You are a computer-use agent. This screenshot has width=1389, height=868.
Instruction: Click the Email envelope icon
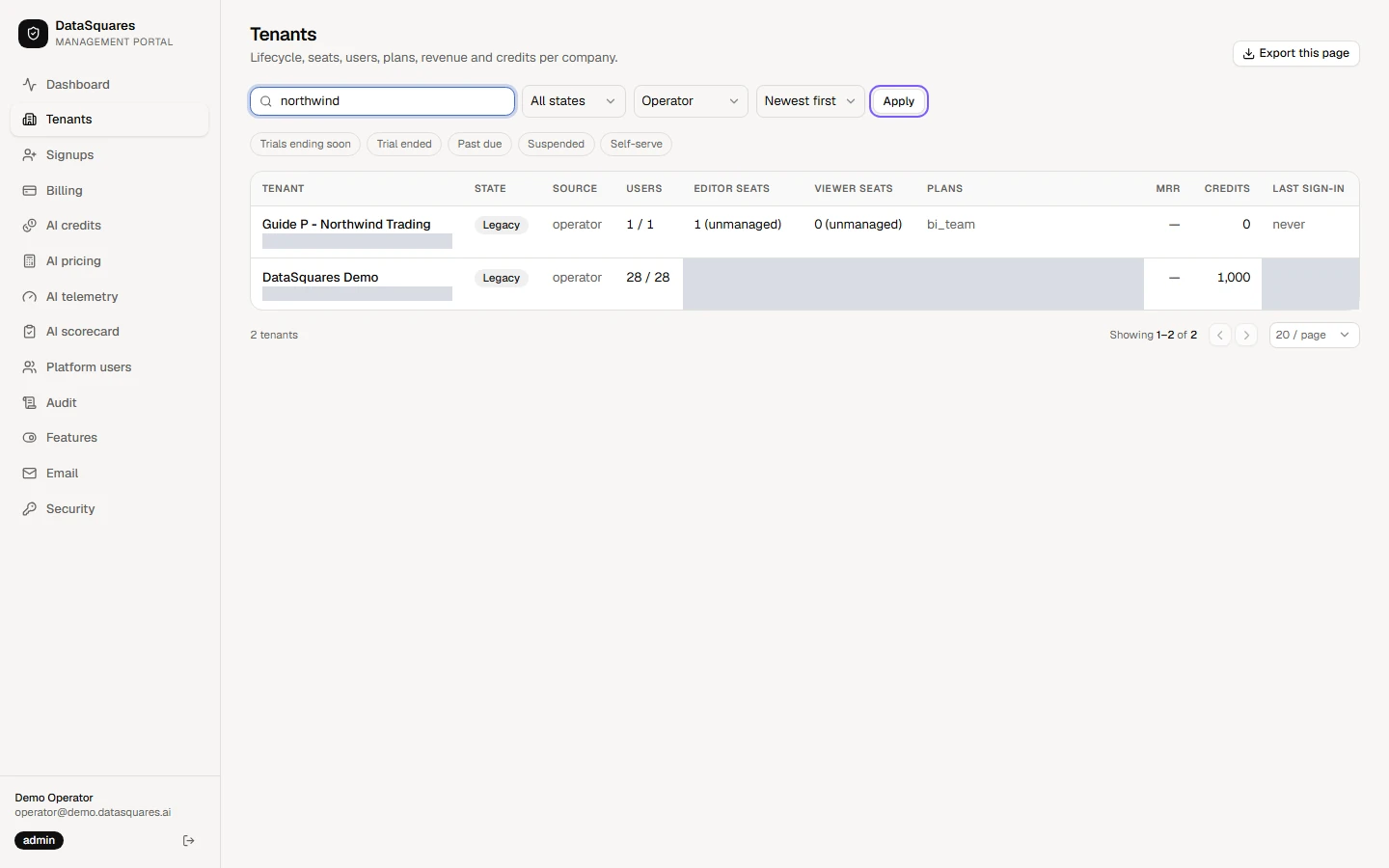click(30, 474)
